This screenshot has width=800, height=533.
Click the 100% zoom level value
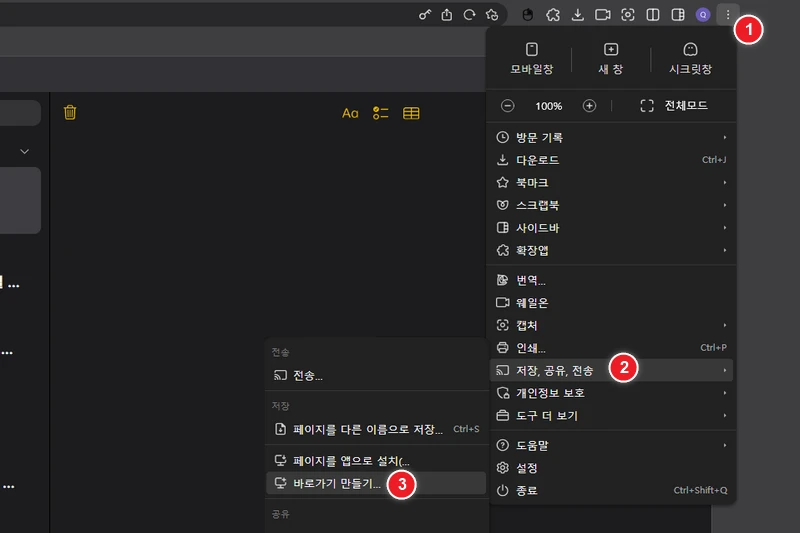[548, 106]
